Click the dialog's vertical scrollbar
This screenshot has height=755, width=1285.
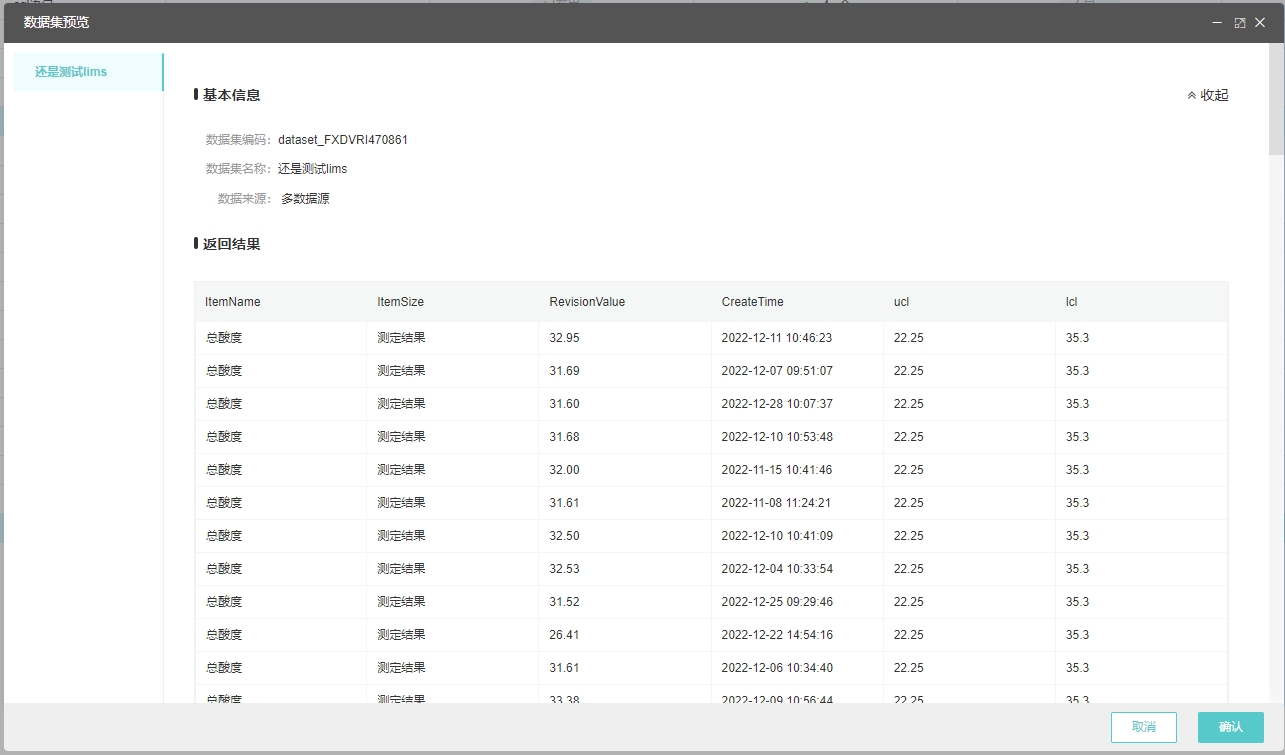(1276, 100)
